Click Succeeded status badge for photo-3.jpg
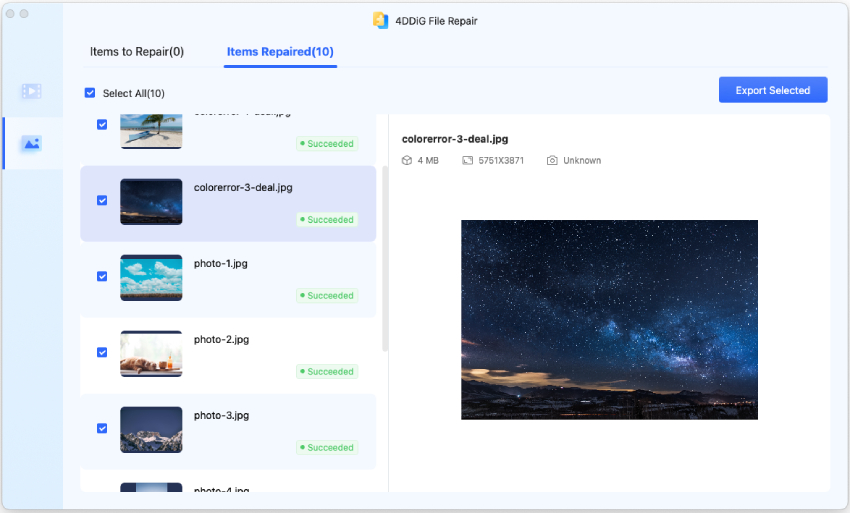This screenshot has height=513, width=850. (x=327, y=447)
